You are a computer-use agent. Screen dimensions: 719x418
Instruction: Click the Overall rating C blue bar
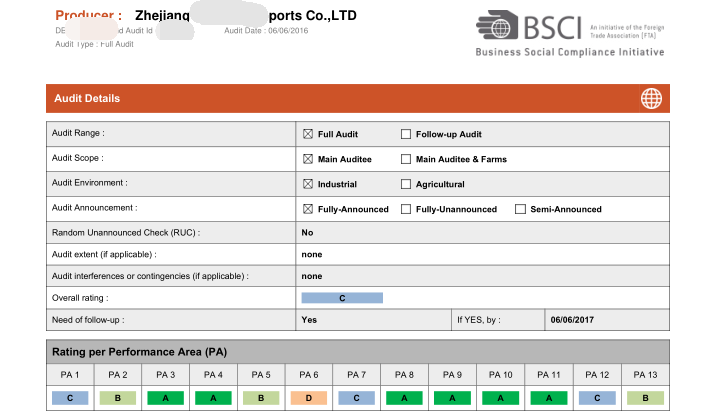tap(342, 298)
